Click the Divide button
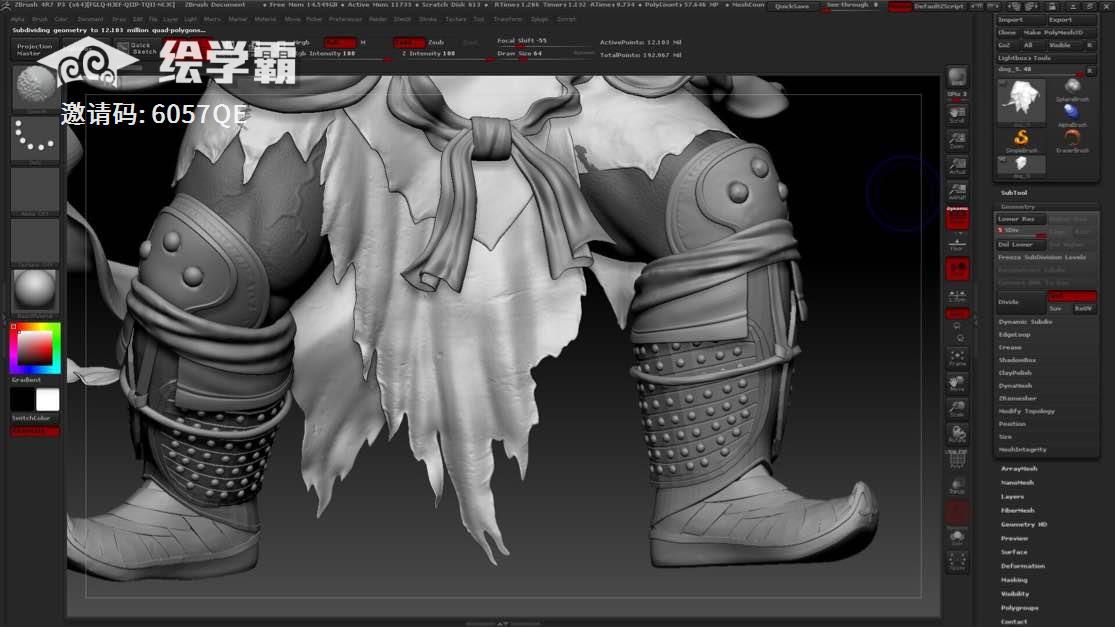The image size is (1115, 627). pos(1020,302)
